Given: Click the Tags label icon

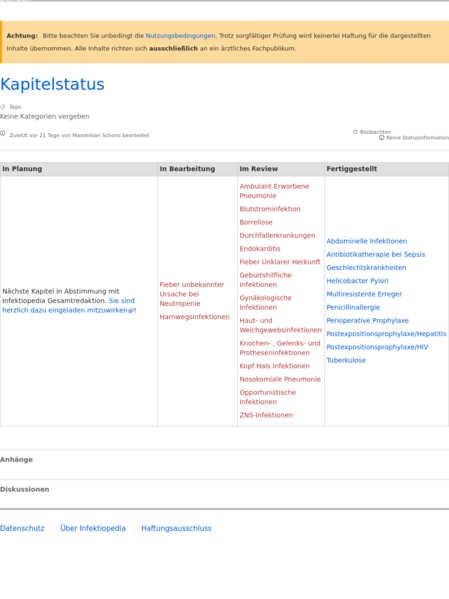Looking at the screenshot, I should click(3, 107).
